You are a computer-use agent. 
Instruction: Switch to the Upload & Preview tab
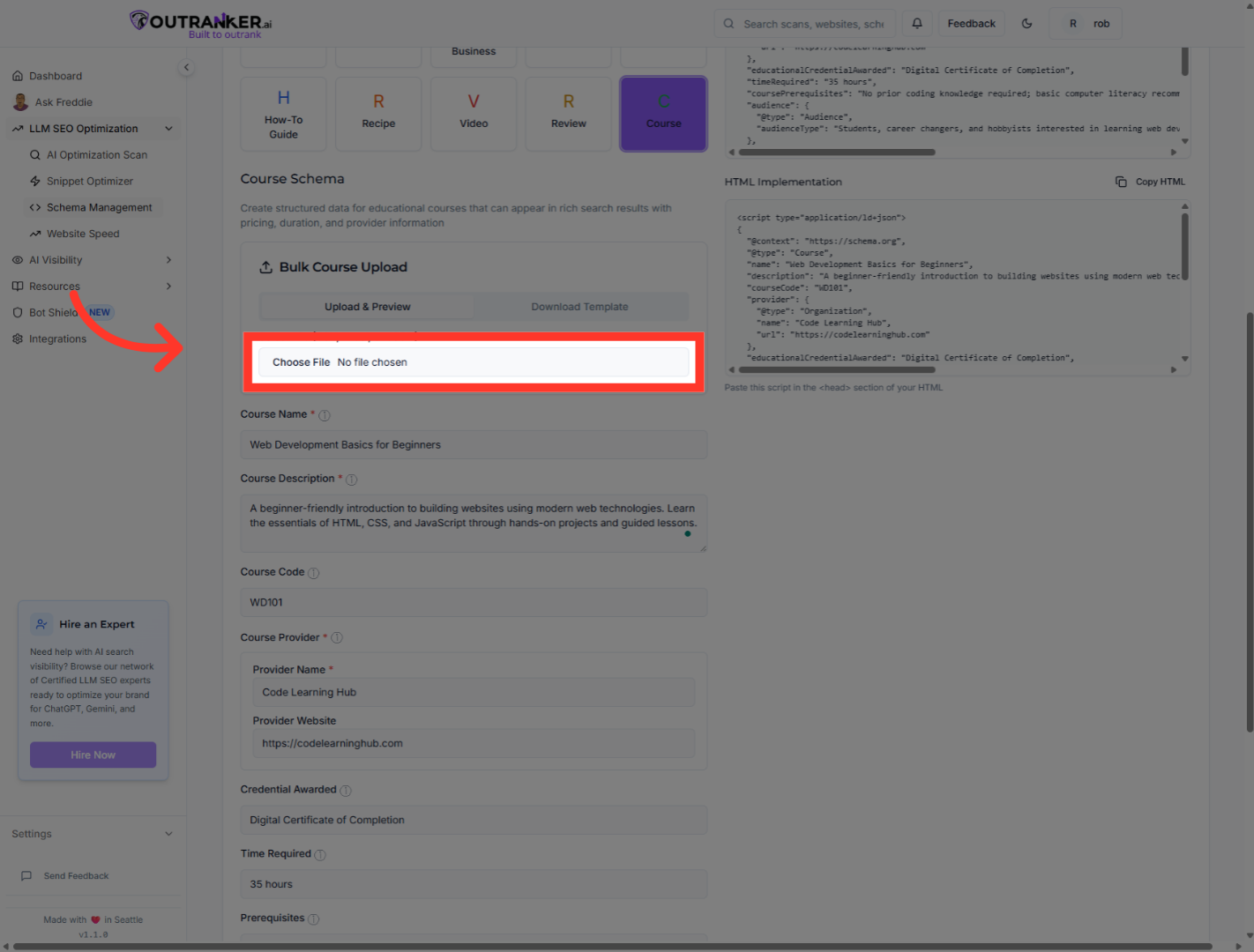point(367,306)
